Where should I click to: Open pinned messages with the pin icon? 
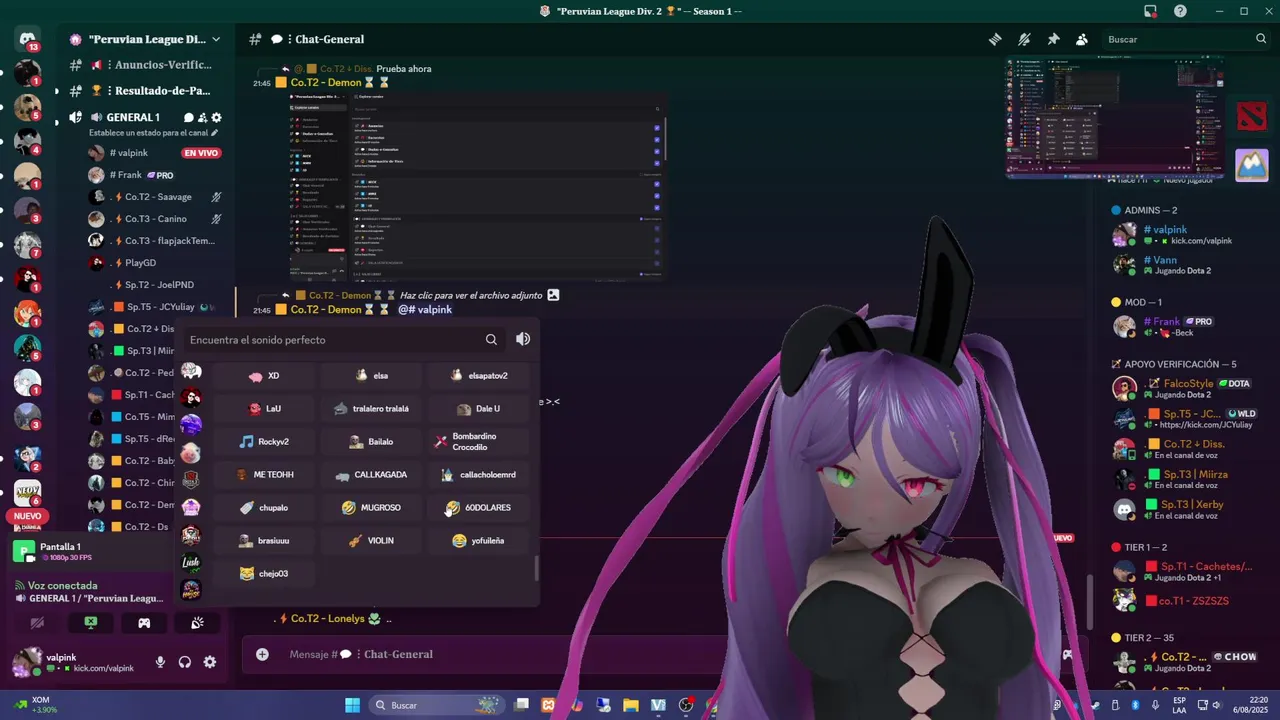pyautogui.click(x=1053, y=39)
